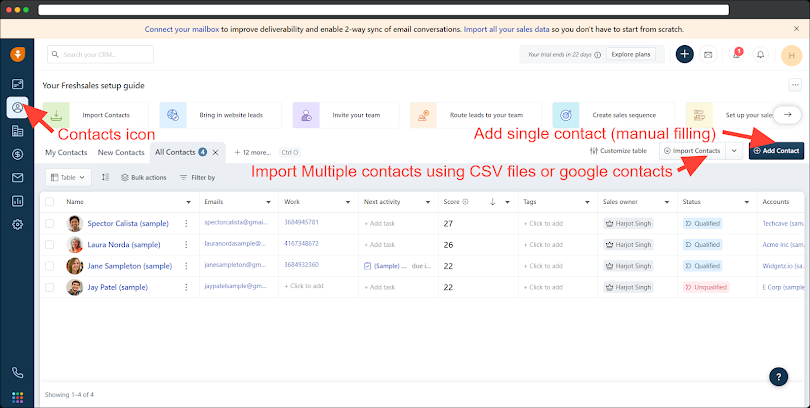Open Bulk actions
This screenshot has height=408, width=810.
click(x=144, y=177)
